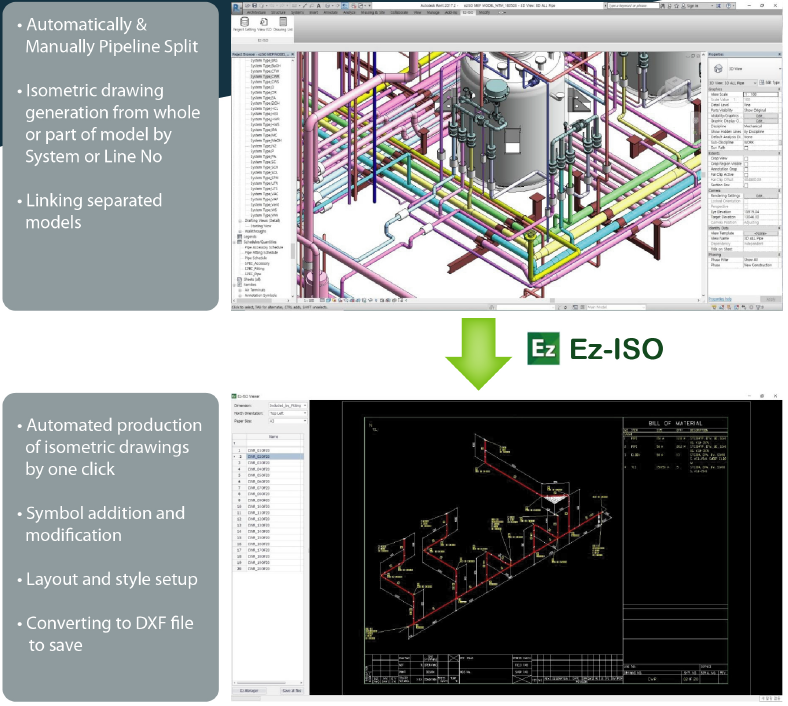788x706 pixels.
Task: Click the Revit application logo button
Action: (x=238, y=5)
